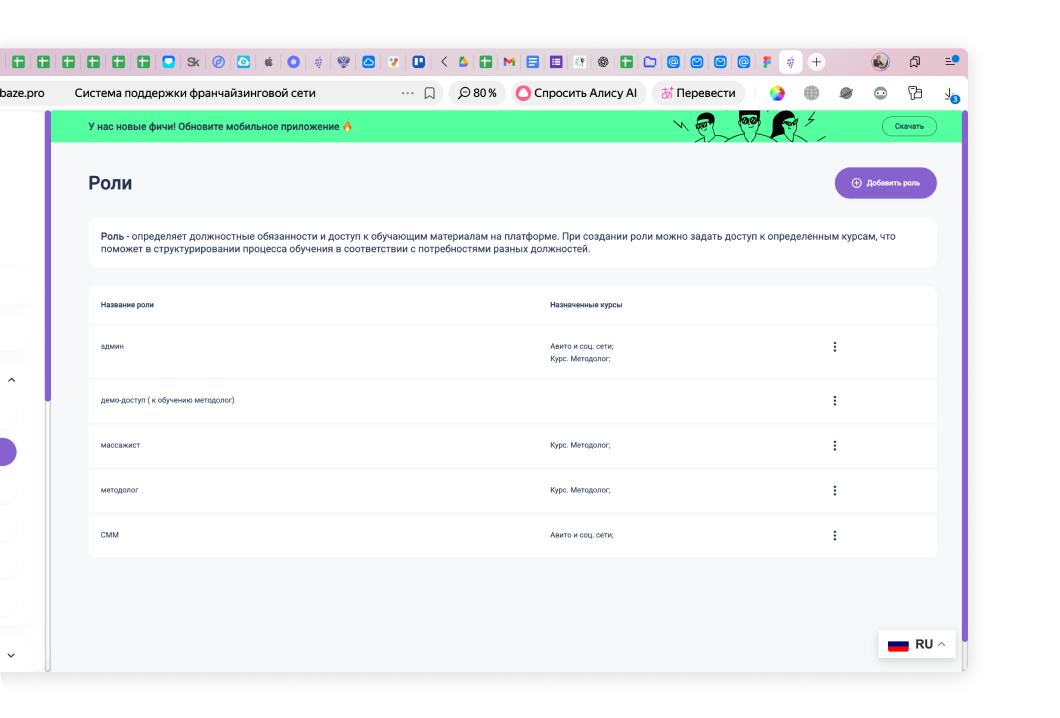Switch to the Figma tab
Image resolution: width=1060 pixels, height=718 pixels.
(767, 62)
